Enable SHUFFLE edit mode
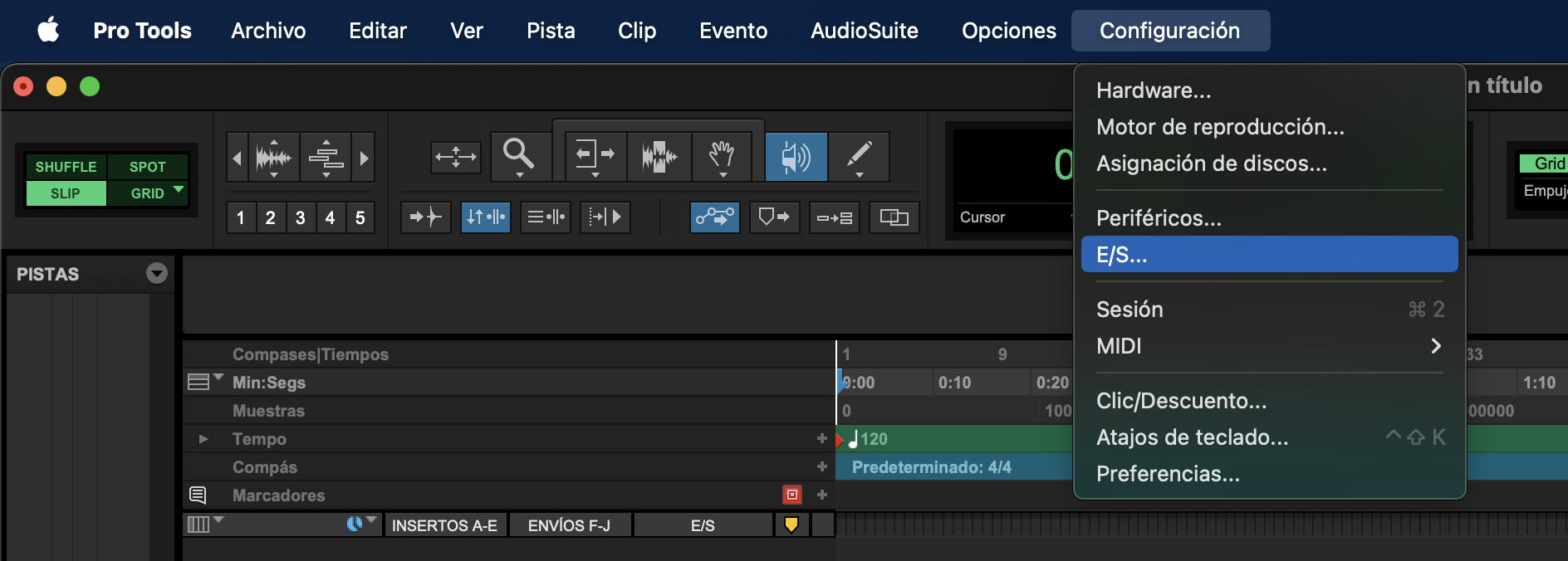 pyautogui.click(x=66, y=167)
